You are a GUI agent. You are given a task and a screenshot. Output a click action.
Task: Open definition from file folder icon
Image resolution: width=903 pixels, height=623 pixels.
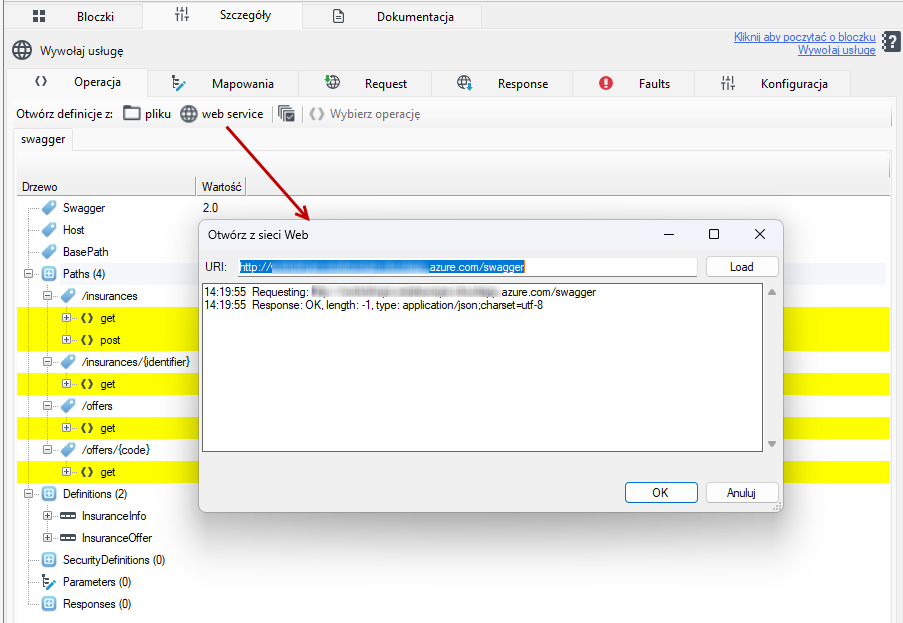(x=131, y=113)
